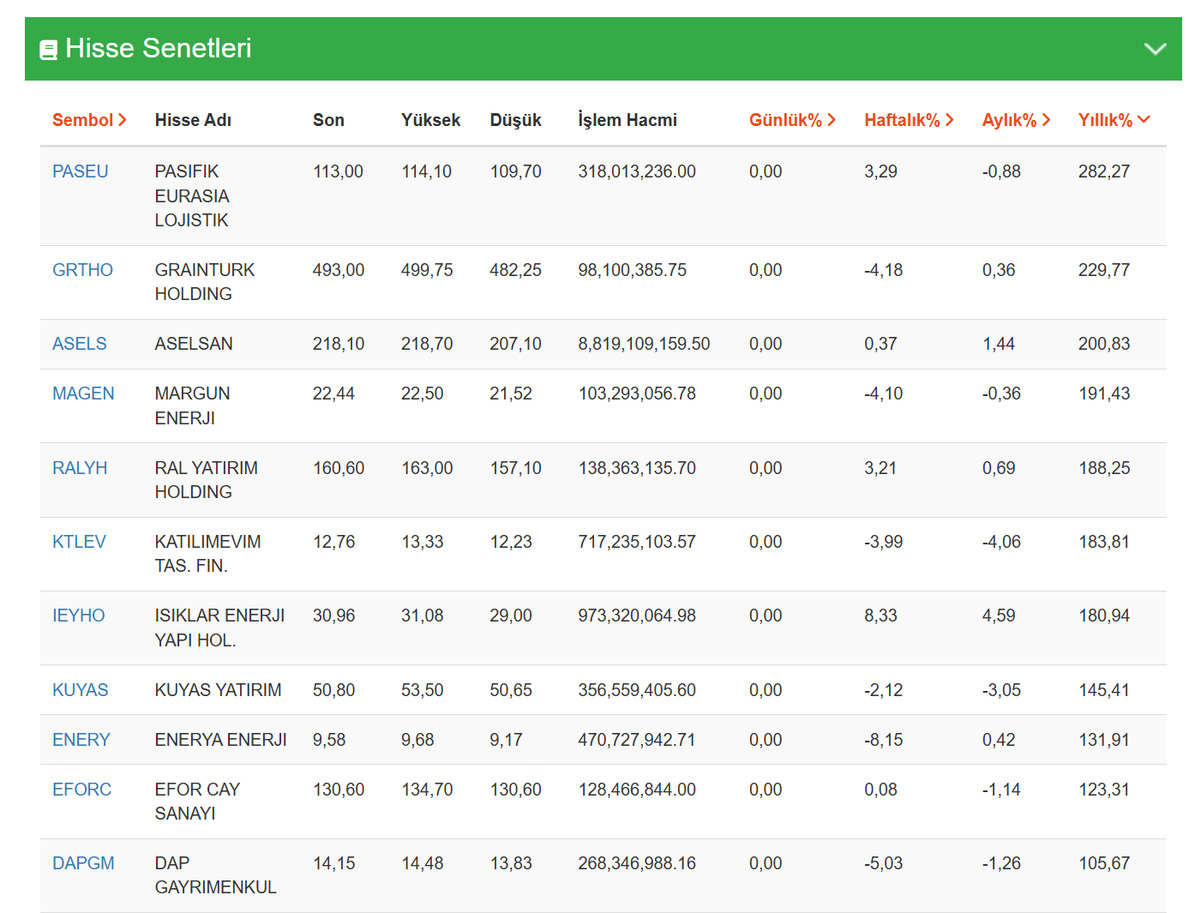Click DAPGM yearly value 105,67

[x=1104, y=864]
